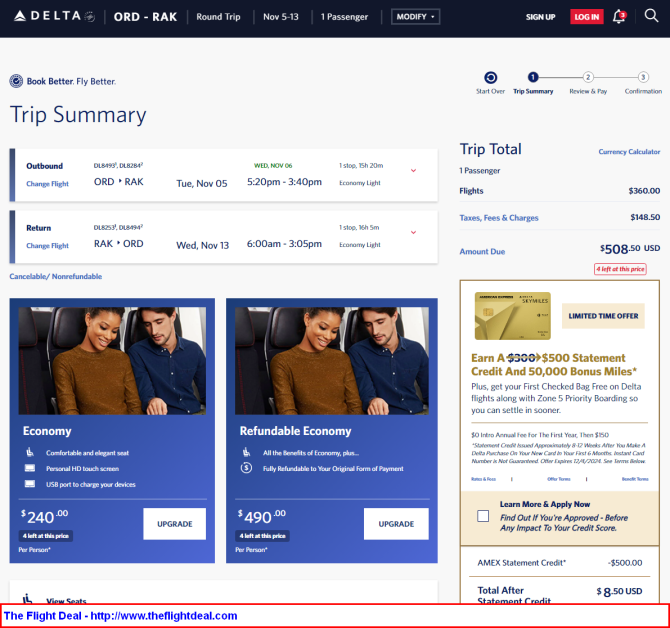Open the Currency Calculator link
The width and height of the screenshot is (670, 628).
629,152
